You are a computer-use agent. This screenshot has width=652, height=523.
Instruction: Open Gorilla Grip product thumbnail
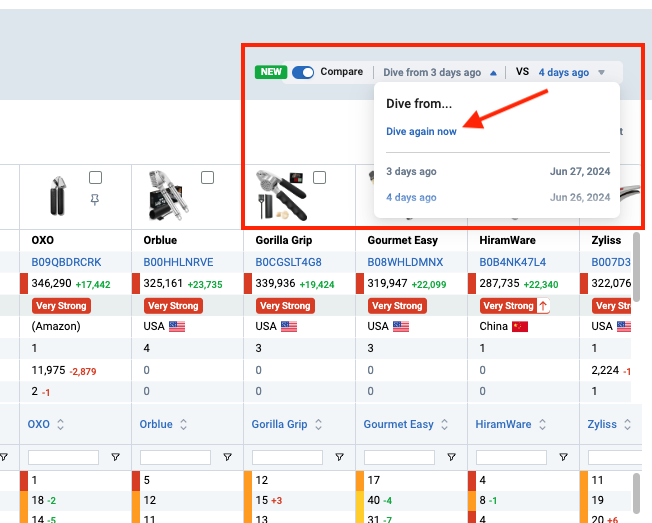pos(281,195)
